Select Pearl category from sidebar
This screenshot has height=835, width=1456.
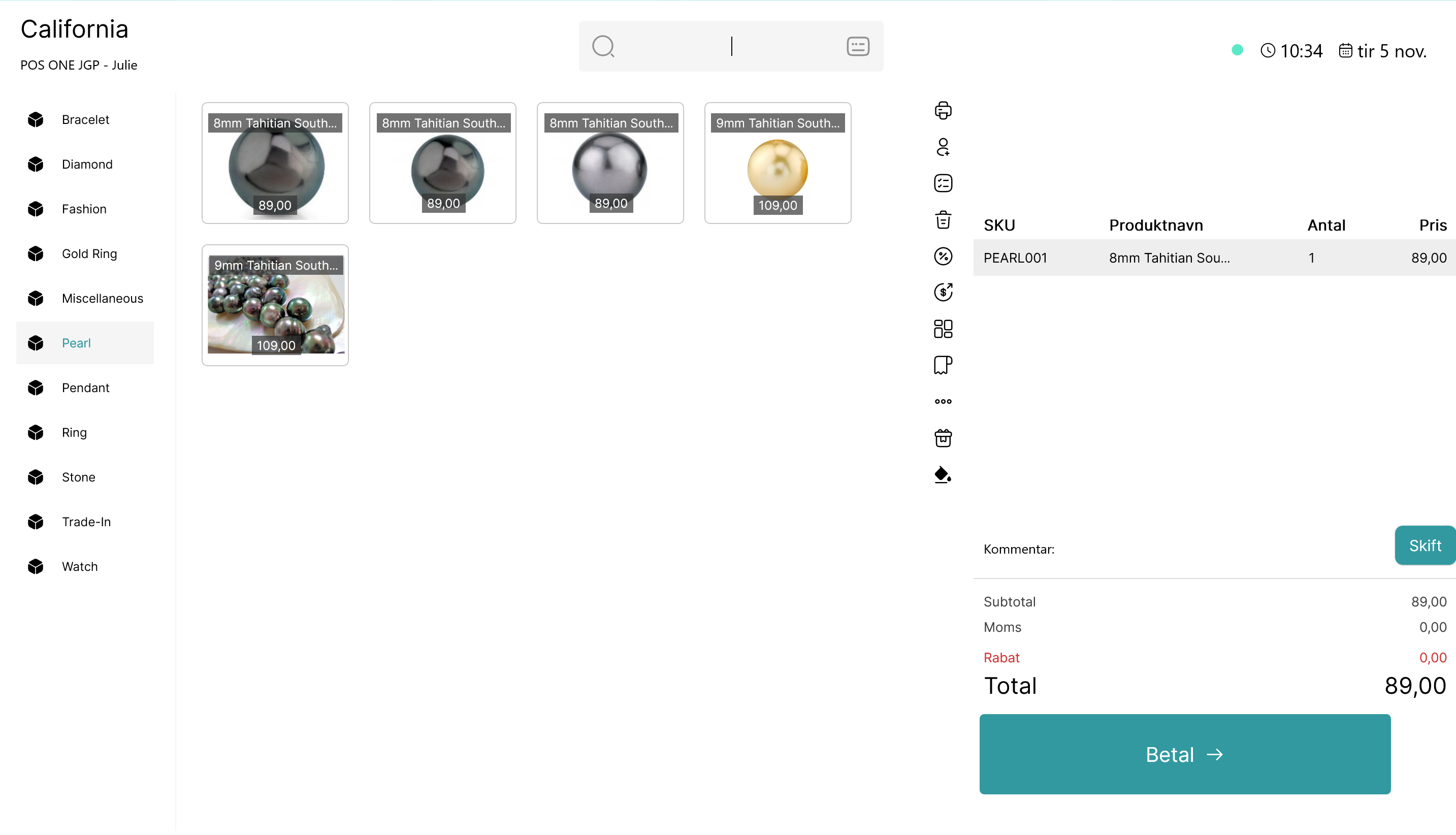(76, 342)
